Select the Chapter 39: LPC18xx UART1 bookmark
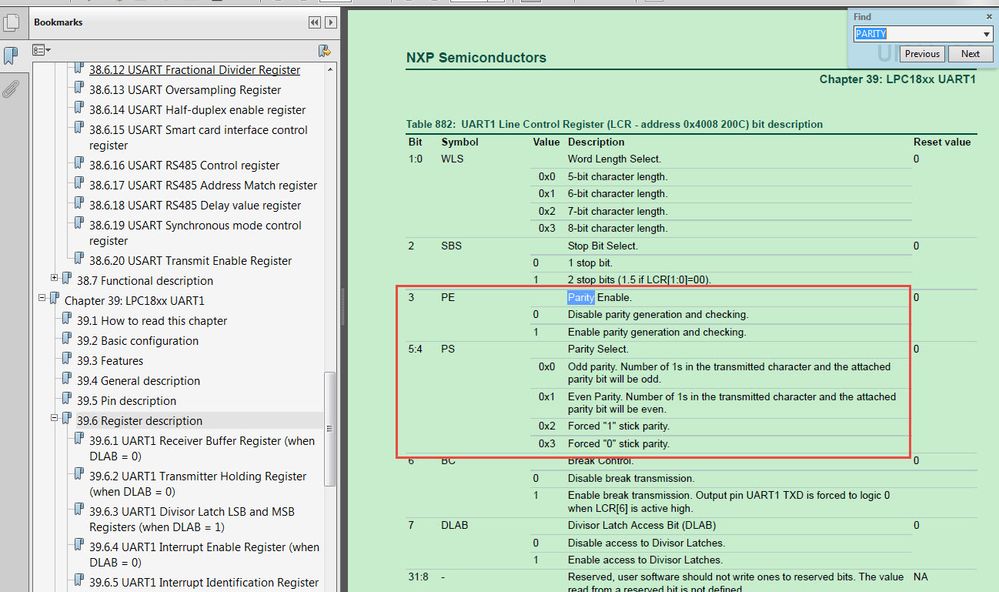This screenshot has width=999, height=592. [x=134, y=301]
